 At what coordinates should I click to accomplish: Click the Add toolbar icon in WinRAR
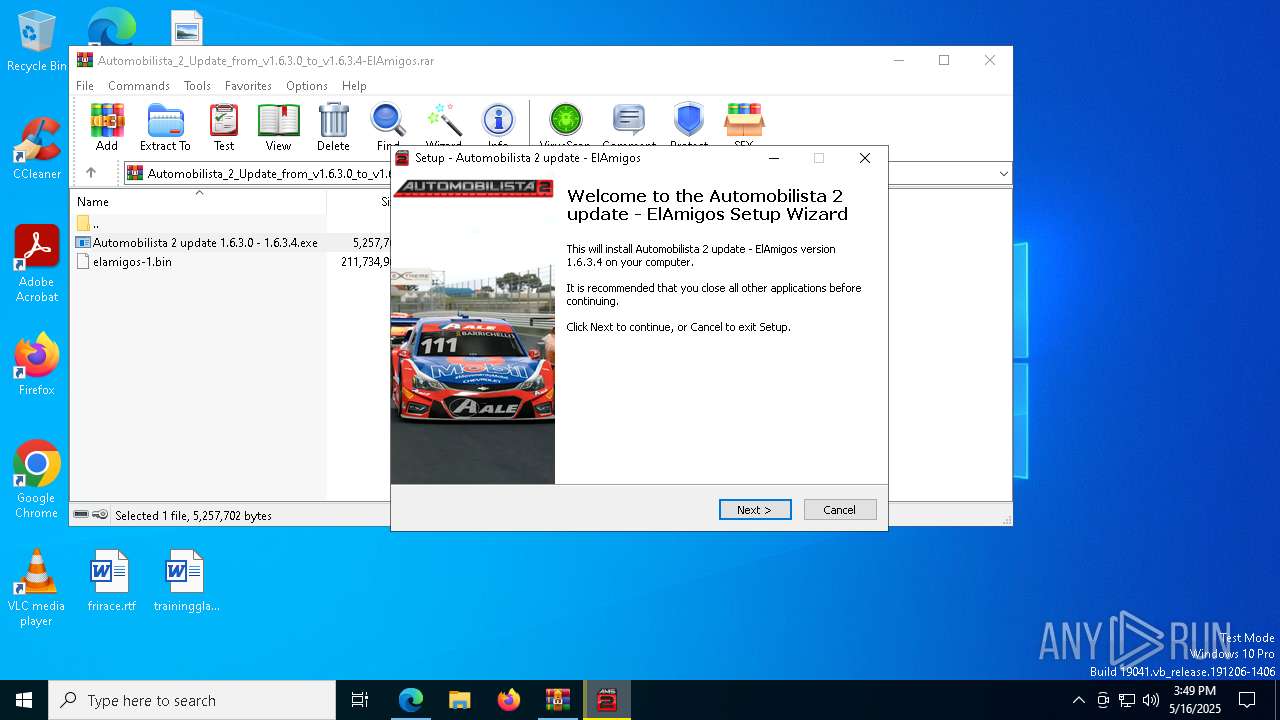click(x=107, y=127)
